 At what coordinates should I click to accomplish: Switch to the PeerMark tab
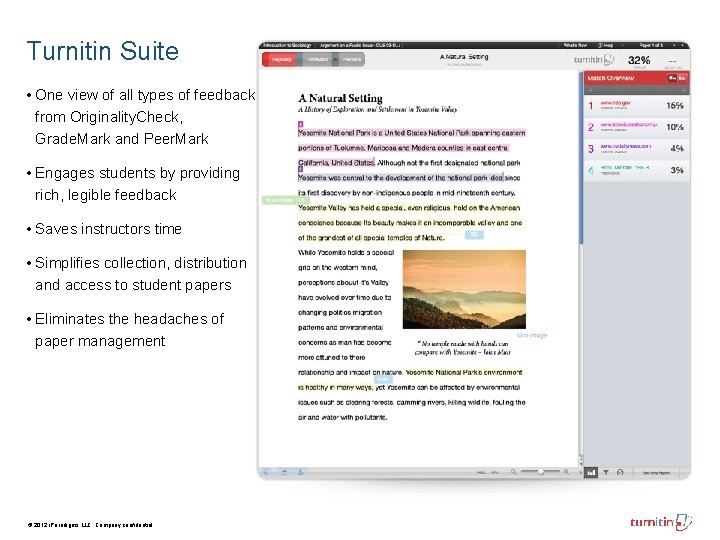[350, 60]
